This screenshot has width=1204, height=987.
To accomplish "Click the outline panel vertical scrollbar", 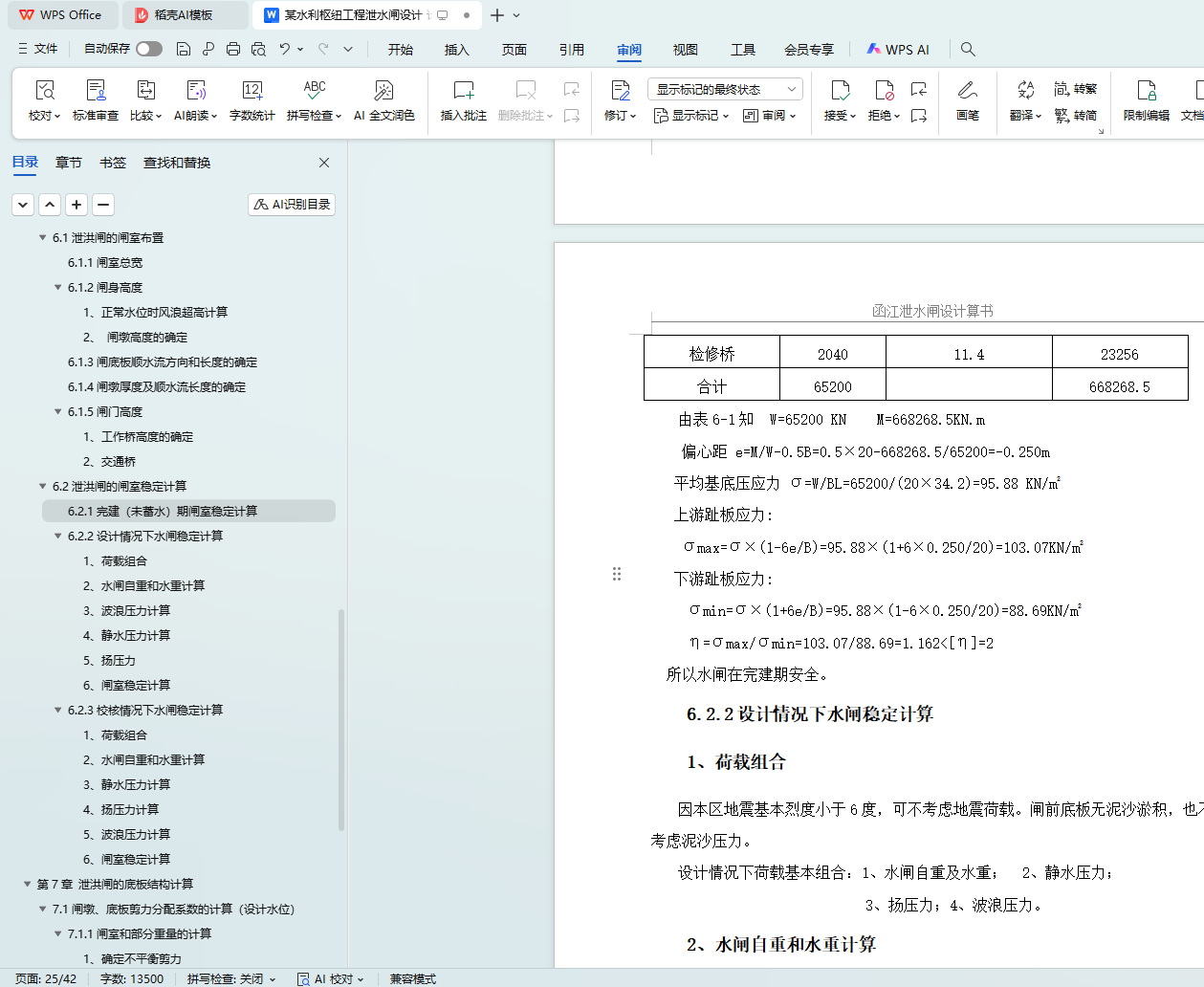I will point(341,717).
